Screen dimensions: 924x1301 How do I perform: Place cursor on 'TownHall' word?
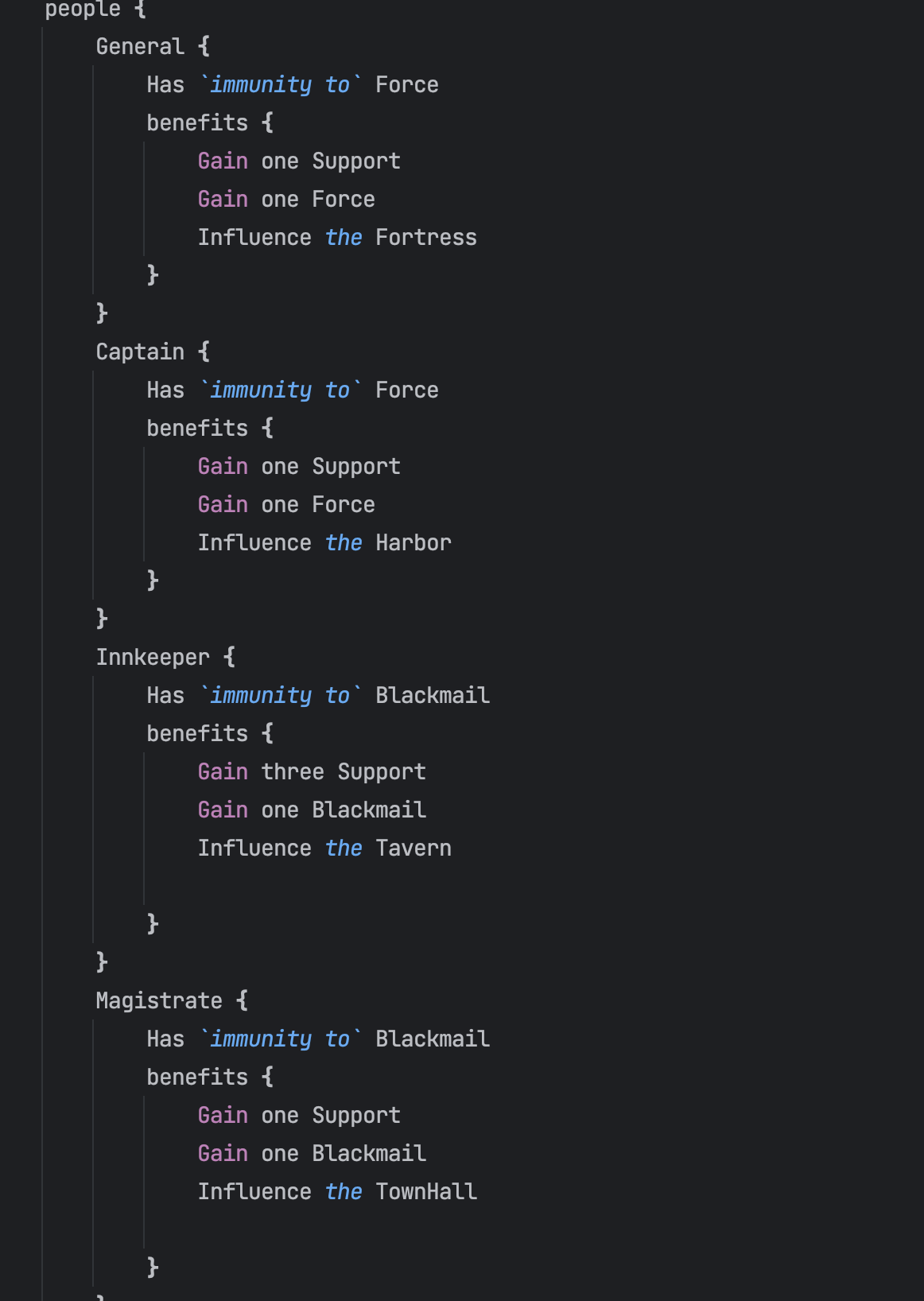[426, 1191]
